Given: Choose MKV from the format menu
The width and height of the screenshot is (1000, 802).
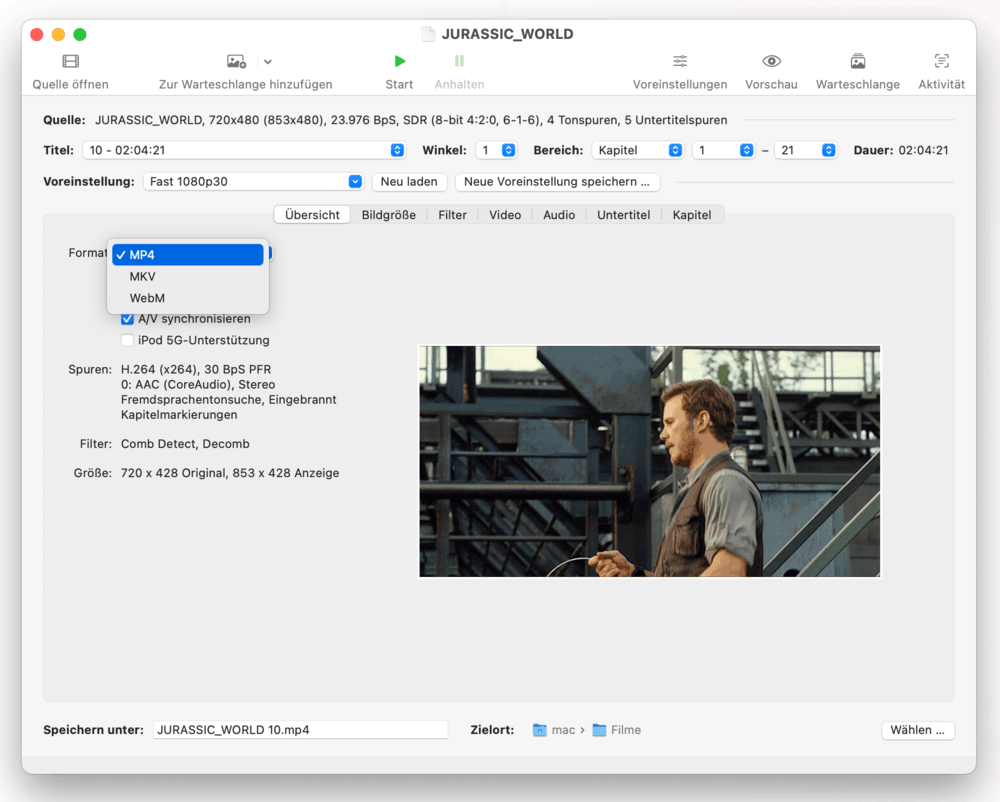Looking at the screenshot, I should coord(142,277).
